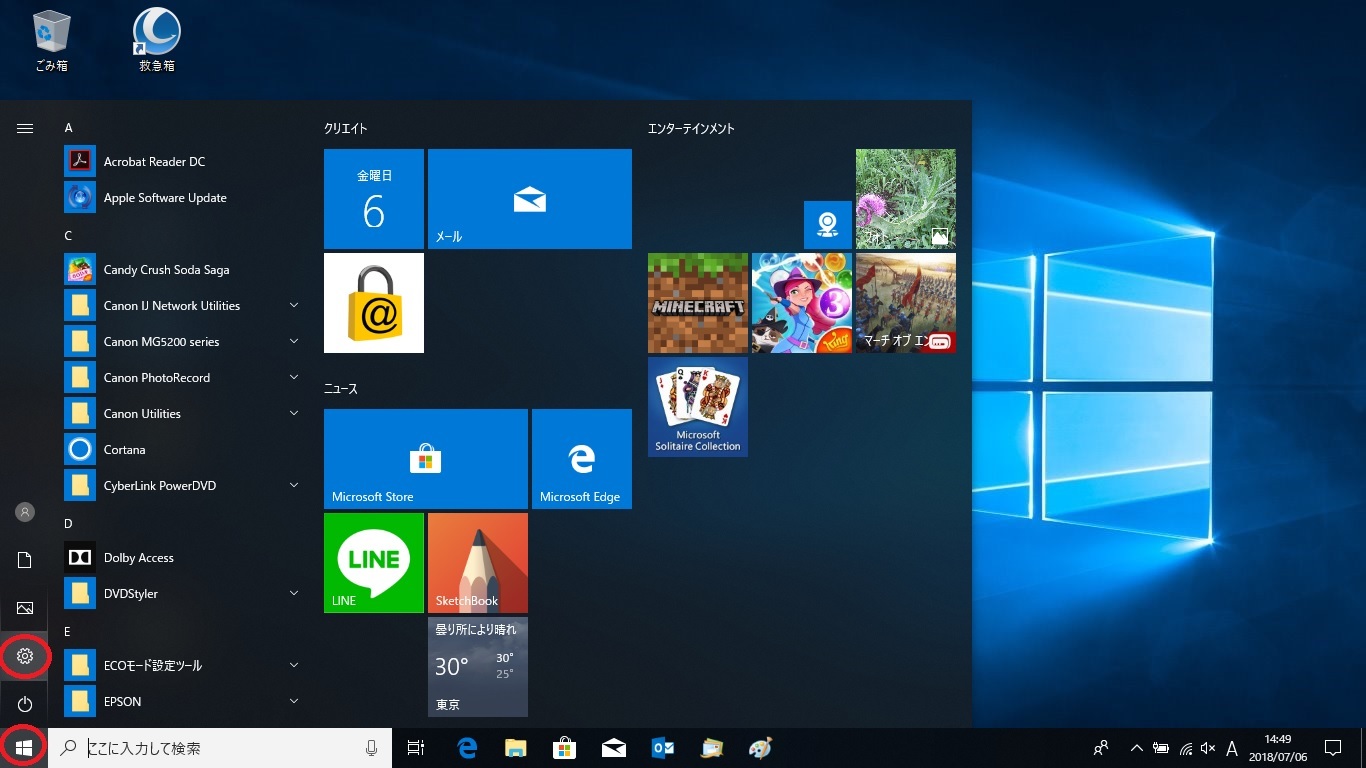1366x768 pixels.
Task: Open Mail from the taskbar
Action: click(614, 748)
